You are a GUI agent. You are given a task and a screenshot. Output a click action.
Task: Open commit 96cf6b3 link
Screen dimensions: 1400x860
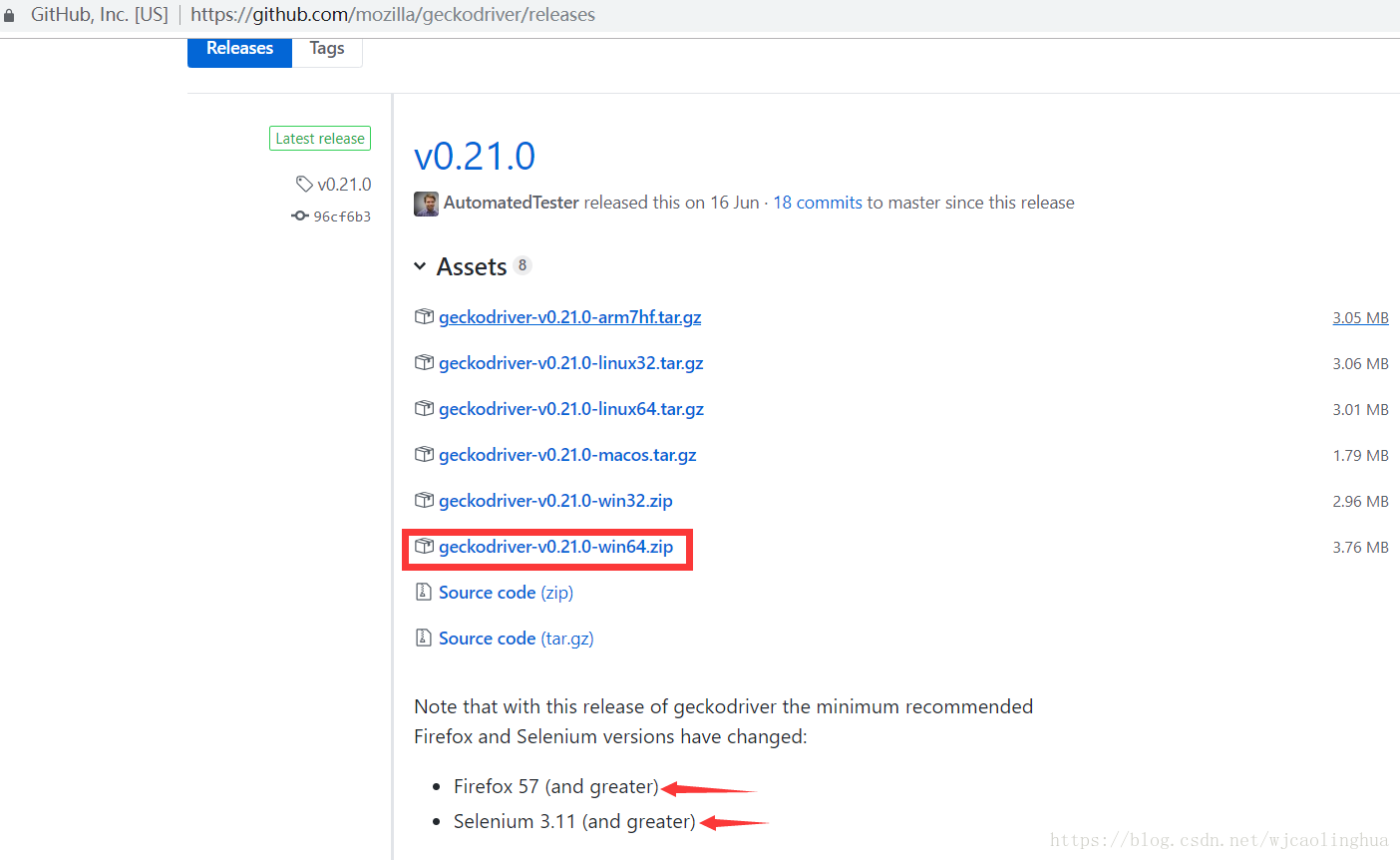[342, 216]
